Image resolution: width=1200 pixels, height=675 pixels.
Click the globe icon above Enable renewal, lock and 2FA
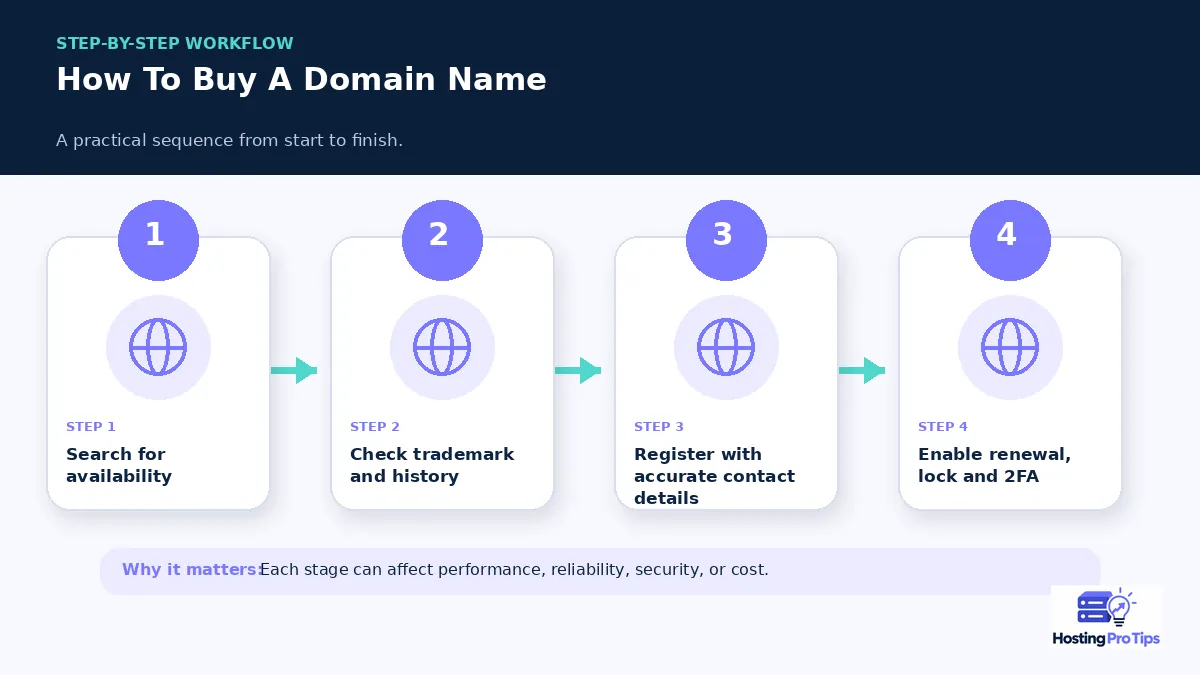[1010, 347]
